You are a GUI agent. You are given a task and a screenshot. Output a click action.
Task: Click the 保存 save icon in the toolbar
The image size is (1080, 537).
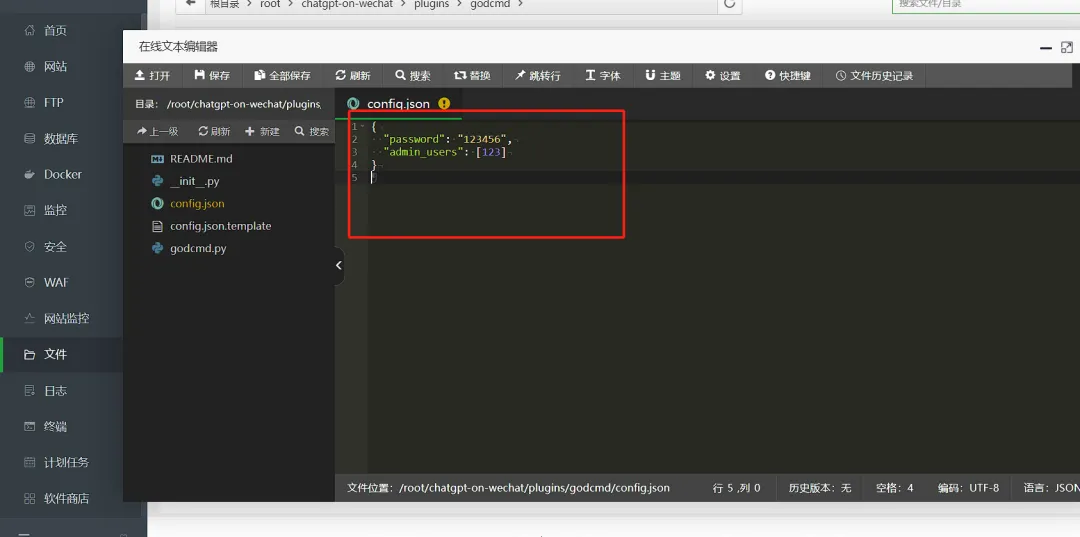click(200, 75)
